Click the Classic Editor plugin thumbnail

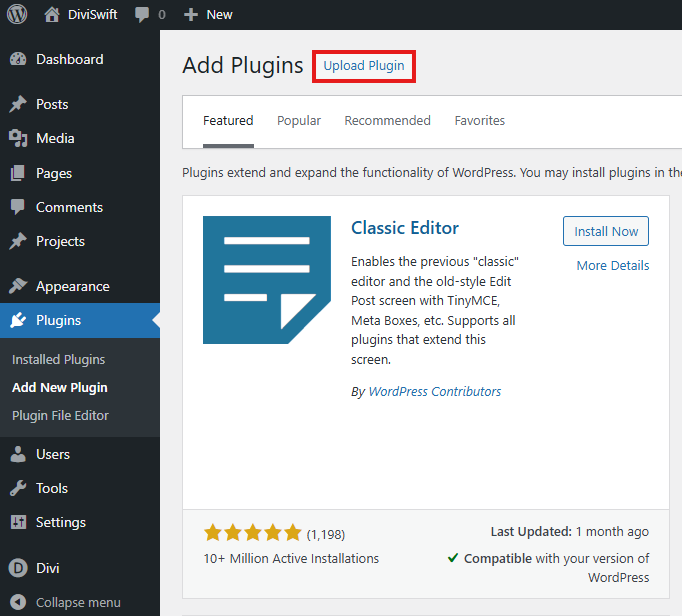[267, 280]
